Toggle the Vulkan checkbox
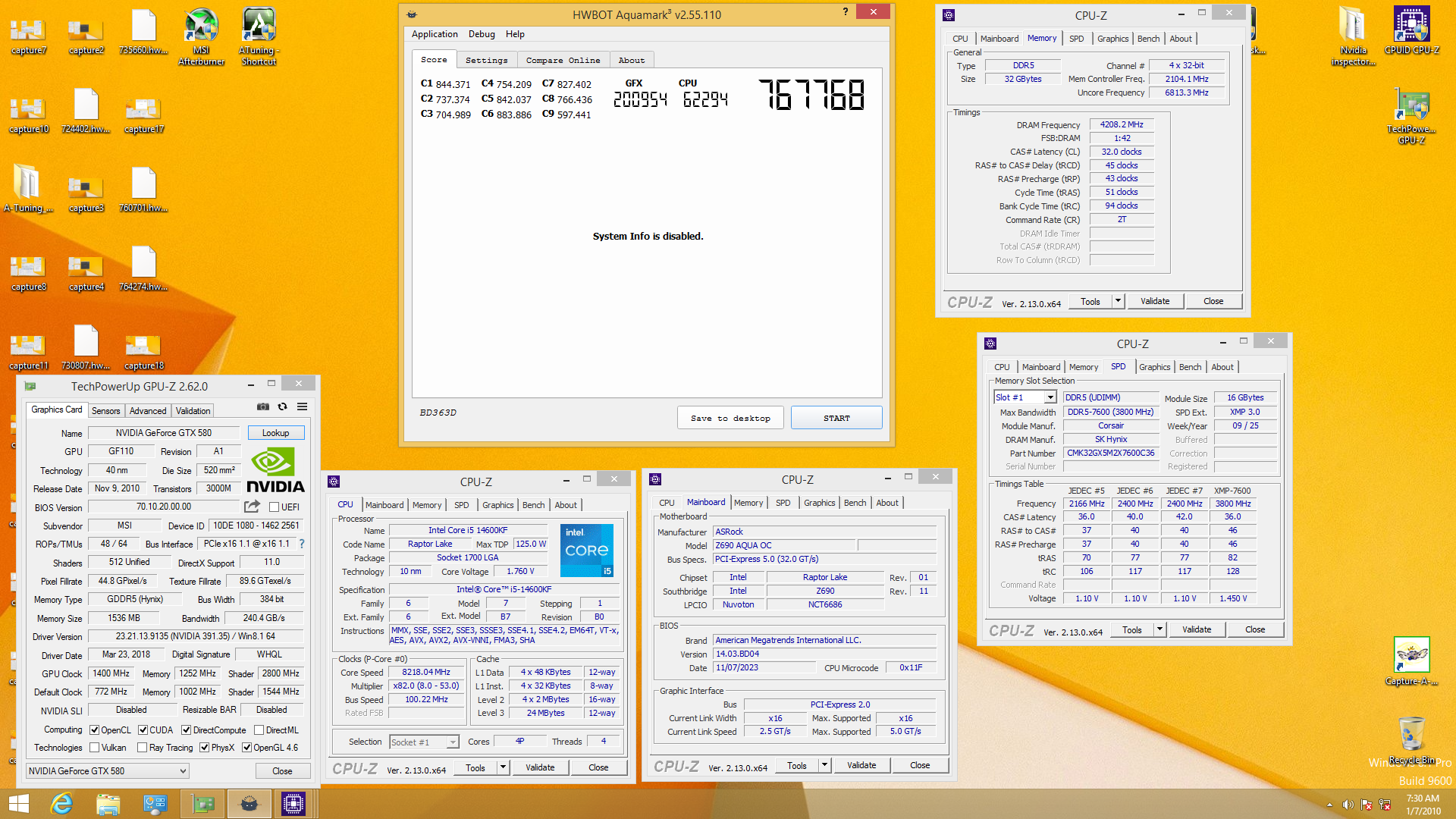Viewport: 1456px width, 819px height. pos(95,748)
